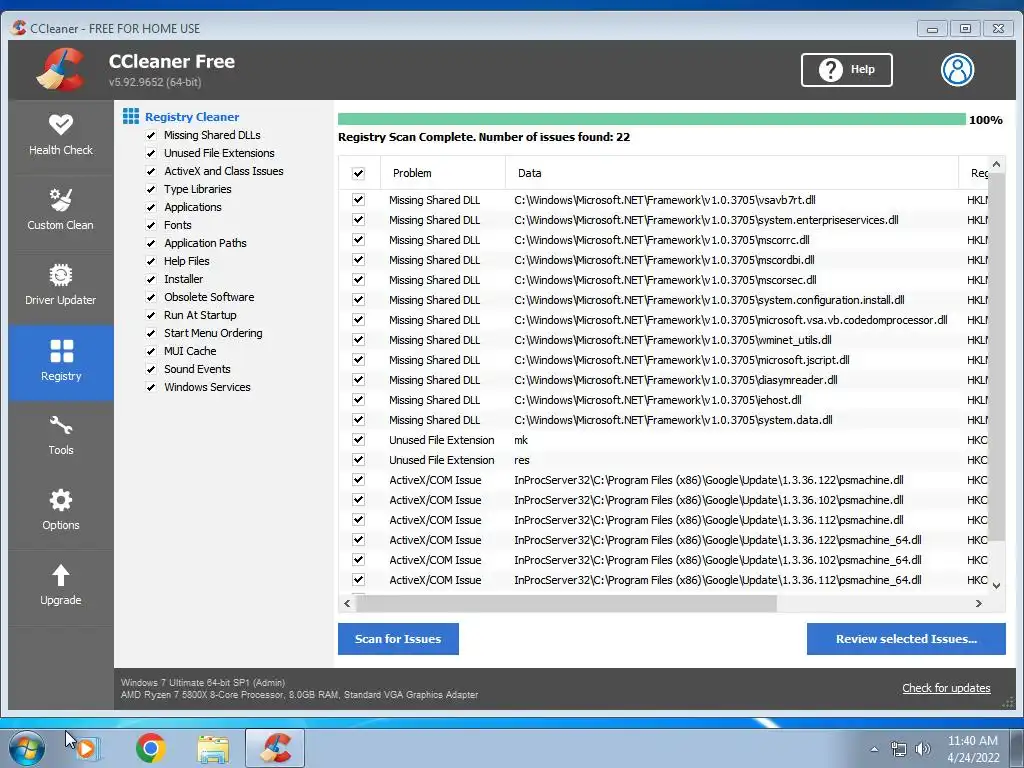Viewport: 1024px width, 768px height.
Task: Click the user account profile icon
Action: [x=957, y=69]
